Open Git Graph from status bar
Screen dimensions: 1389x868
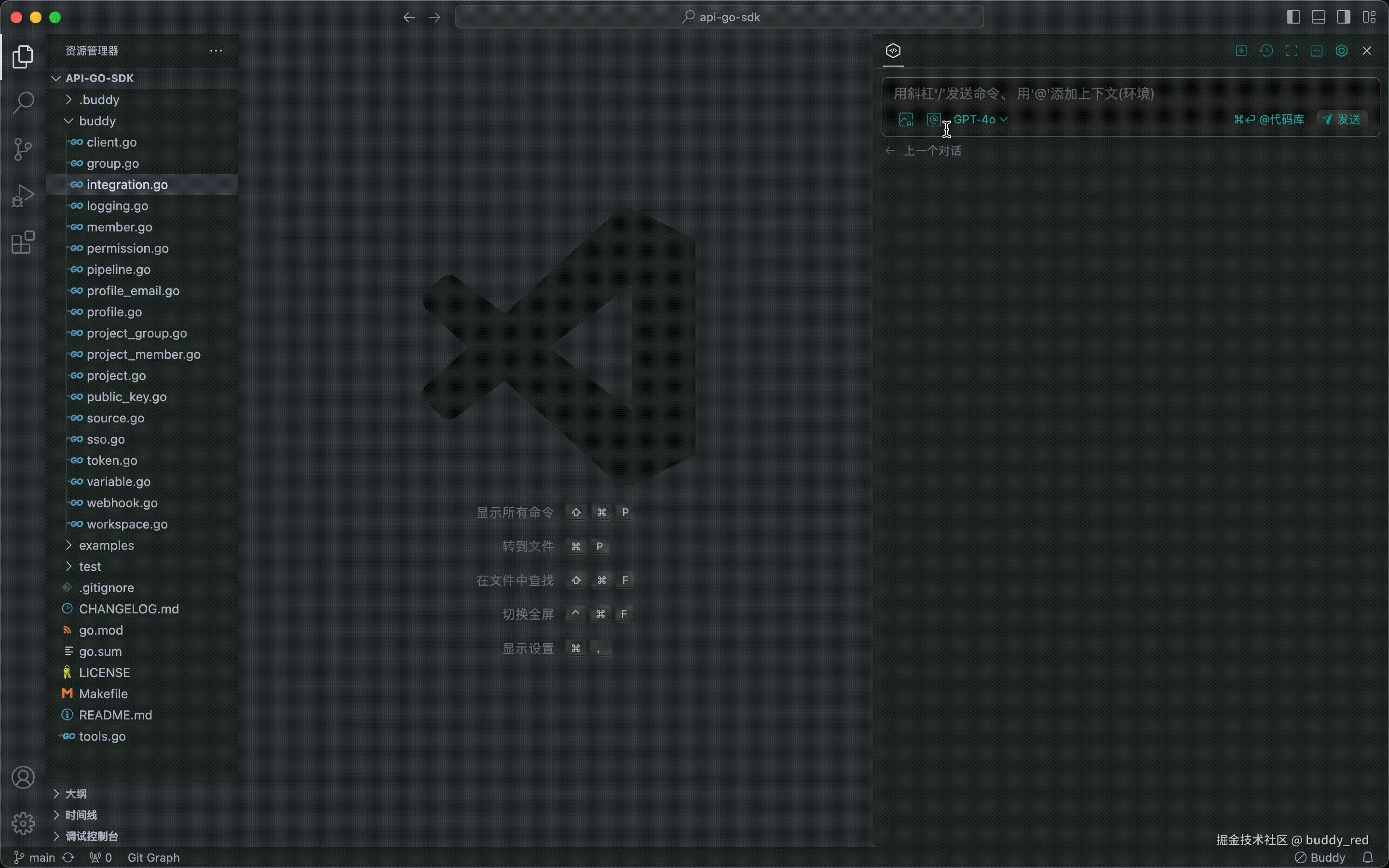click(x=153, y=857)
